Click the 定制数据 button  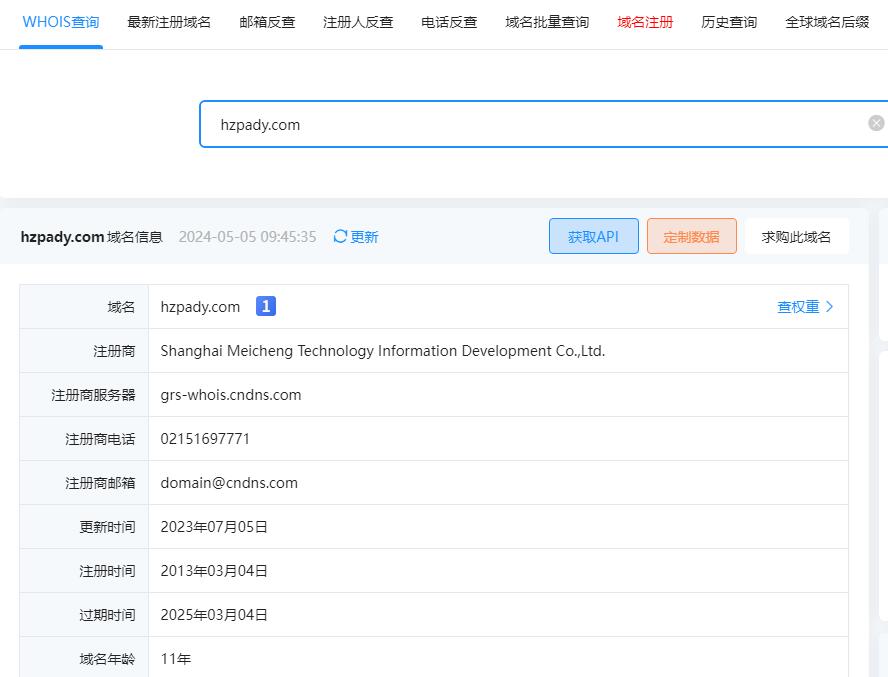click(x=691, y=237)
